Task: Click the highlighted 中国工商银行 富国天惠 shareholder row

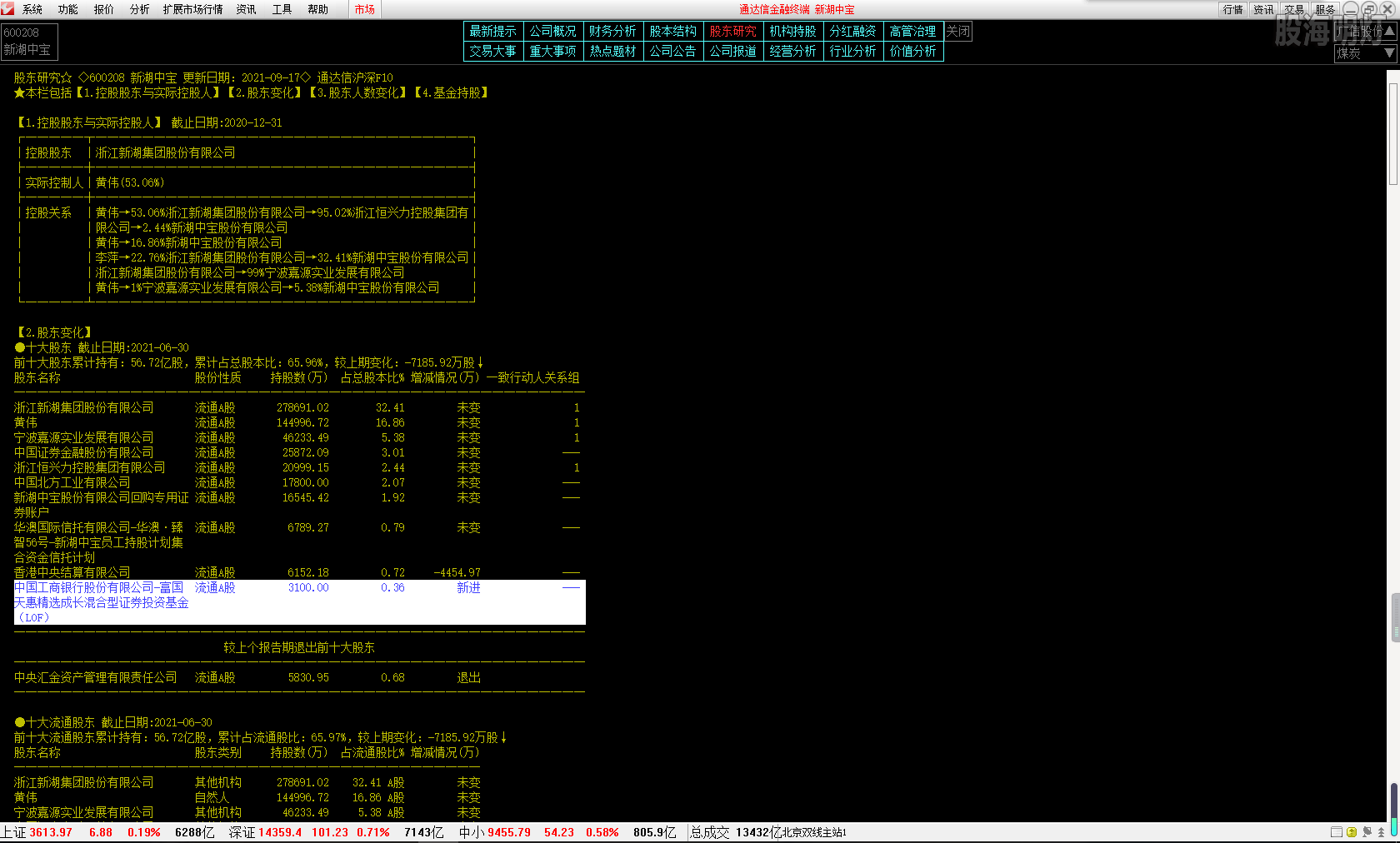Action: coord(299,602)
